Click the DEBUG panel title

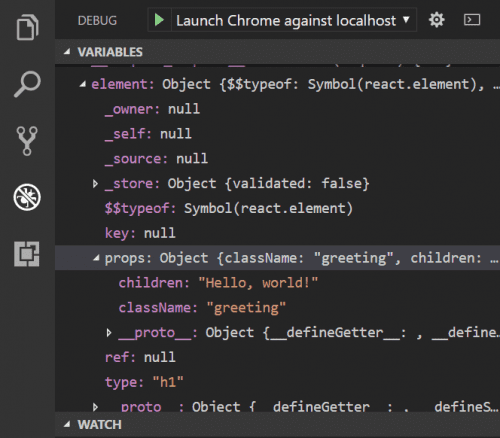(x=97, y=21)
